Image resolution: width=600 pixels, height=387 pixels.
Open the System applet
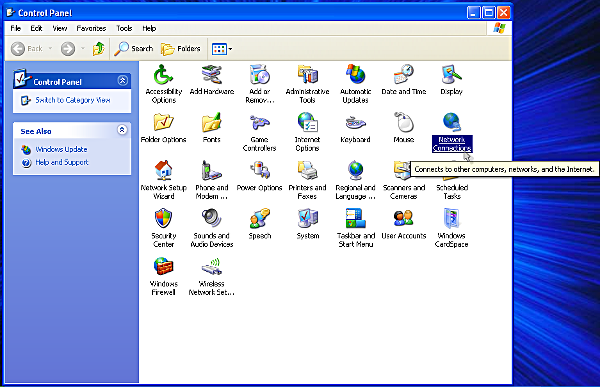coord(308,224)
